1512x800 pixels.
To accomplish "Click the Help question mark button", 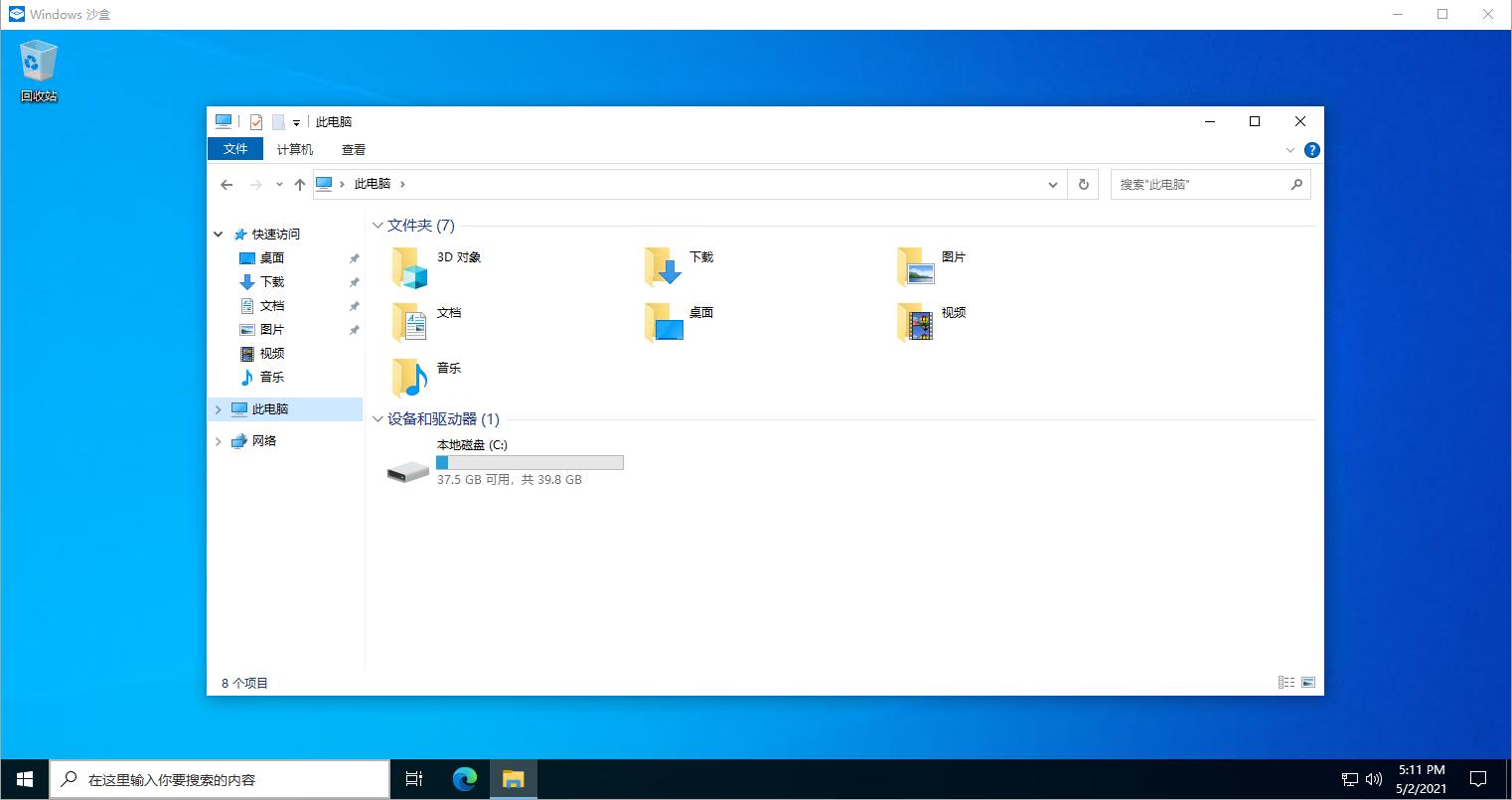I will click(x=1311, y=150).
